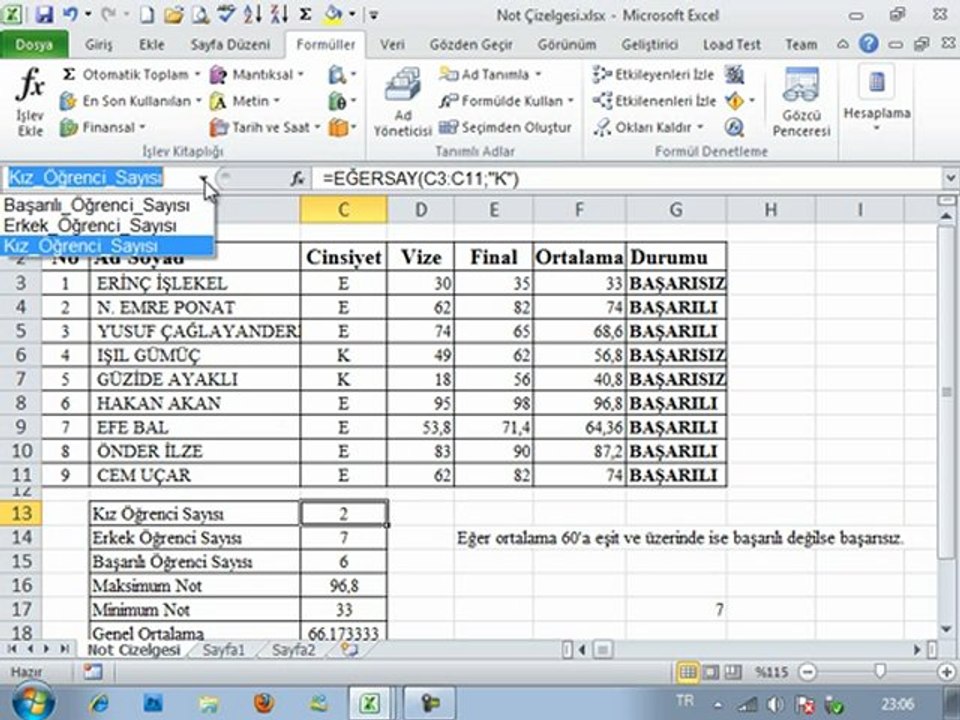Viewport: 960px width, 720px height.
Task: Click Etkileyenleri İzle trace precedents
Action: (654, 75)
